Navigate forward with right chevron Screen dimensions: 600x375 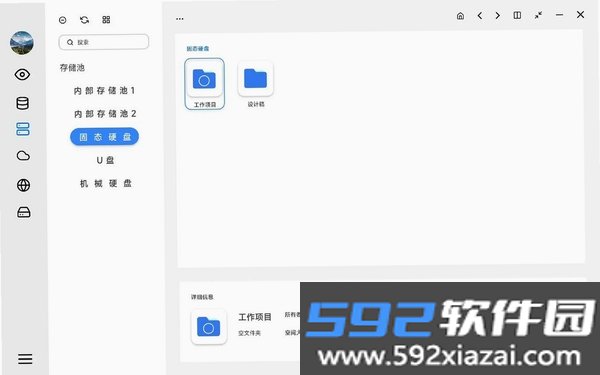pos(497,15)
